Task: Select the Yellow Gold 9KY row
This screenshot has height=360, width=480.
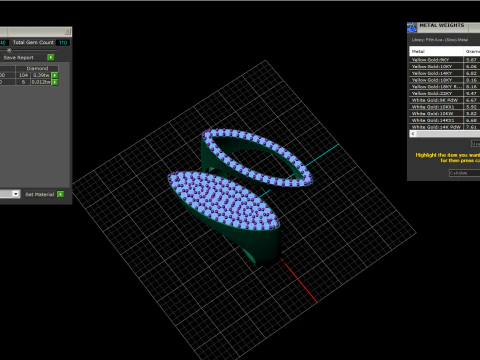Action: (x=445, y=60)
